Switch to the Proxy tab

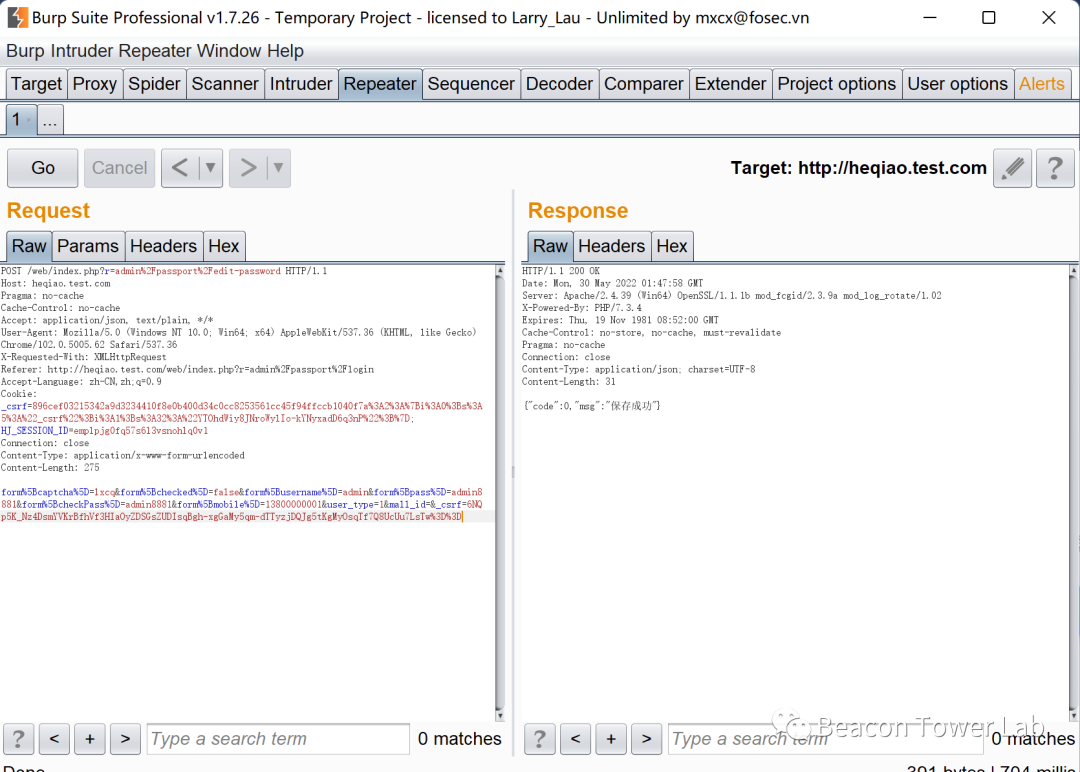pos(94,84)
